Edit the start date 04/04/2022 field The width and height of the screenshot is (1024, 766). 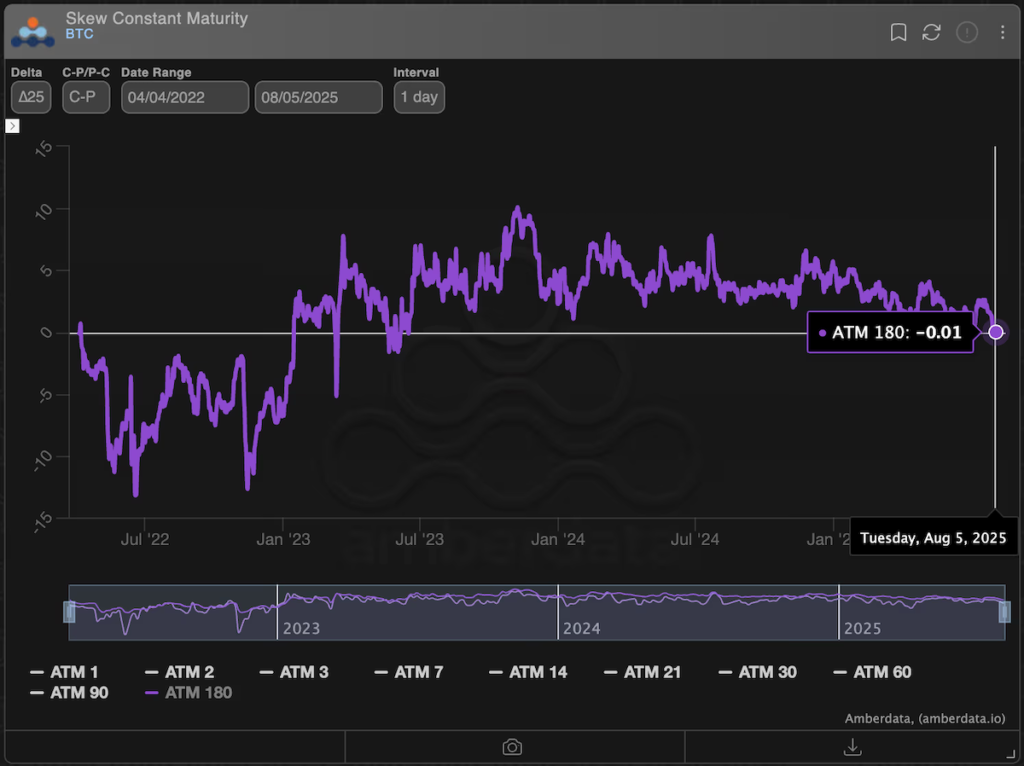point(185,97)
